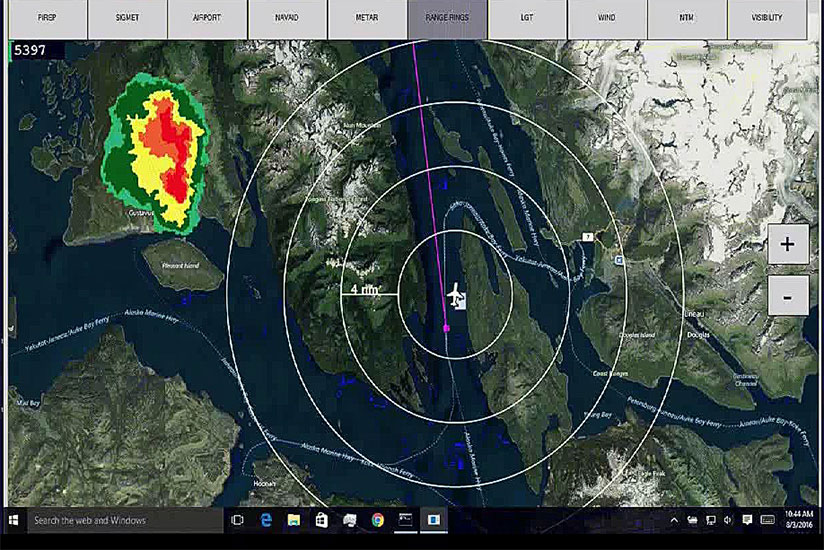Click the Gustavus map label
This screenshot has width=824, height=550.
pos(141,213)
